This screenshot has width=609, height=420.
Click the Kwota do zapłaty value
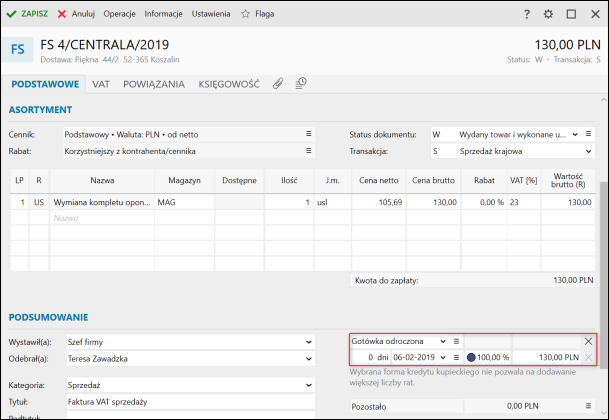(573, 280)
